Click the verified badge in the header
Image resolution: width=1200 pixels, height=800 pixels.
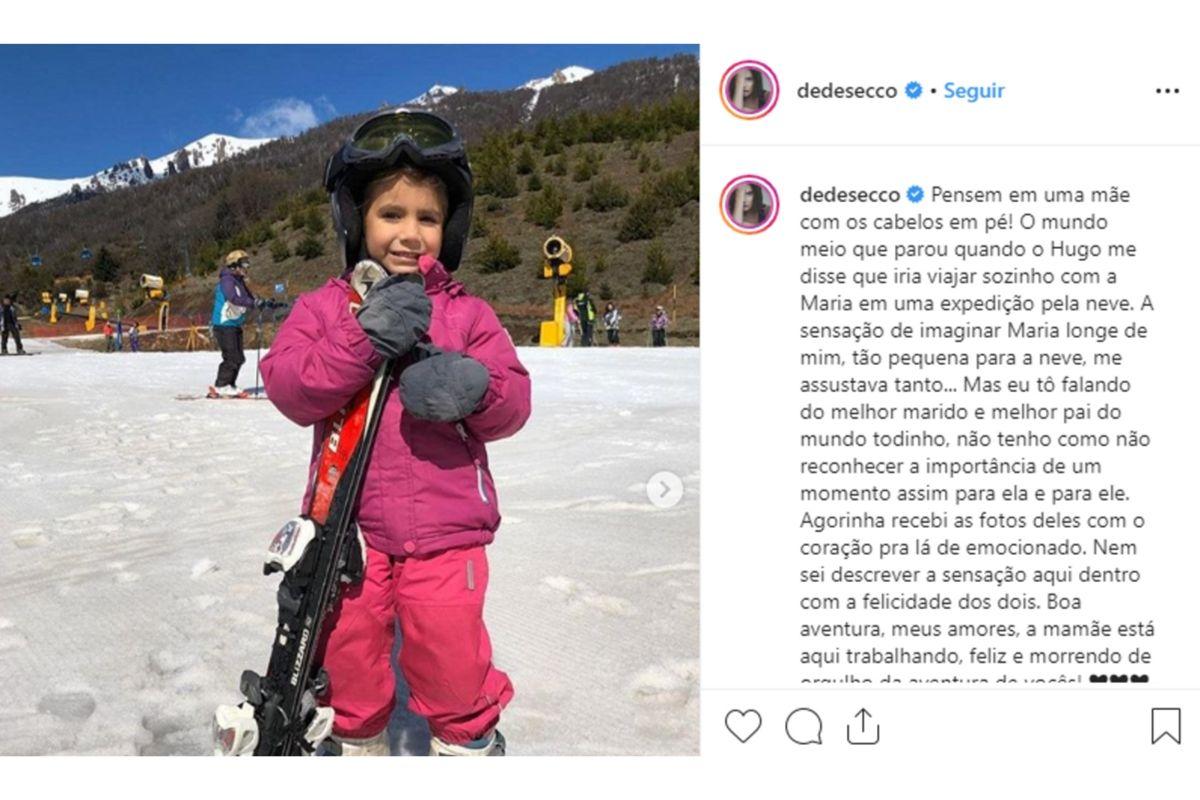pos(913,90)
